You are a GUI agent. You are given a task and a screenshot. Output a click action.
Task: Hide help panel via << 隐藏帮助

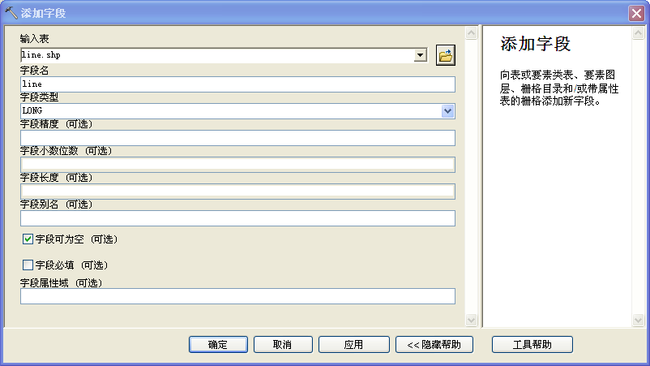(x=434, y=344)
